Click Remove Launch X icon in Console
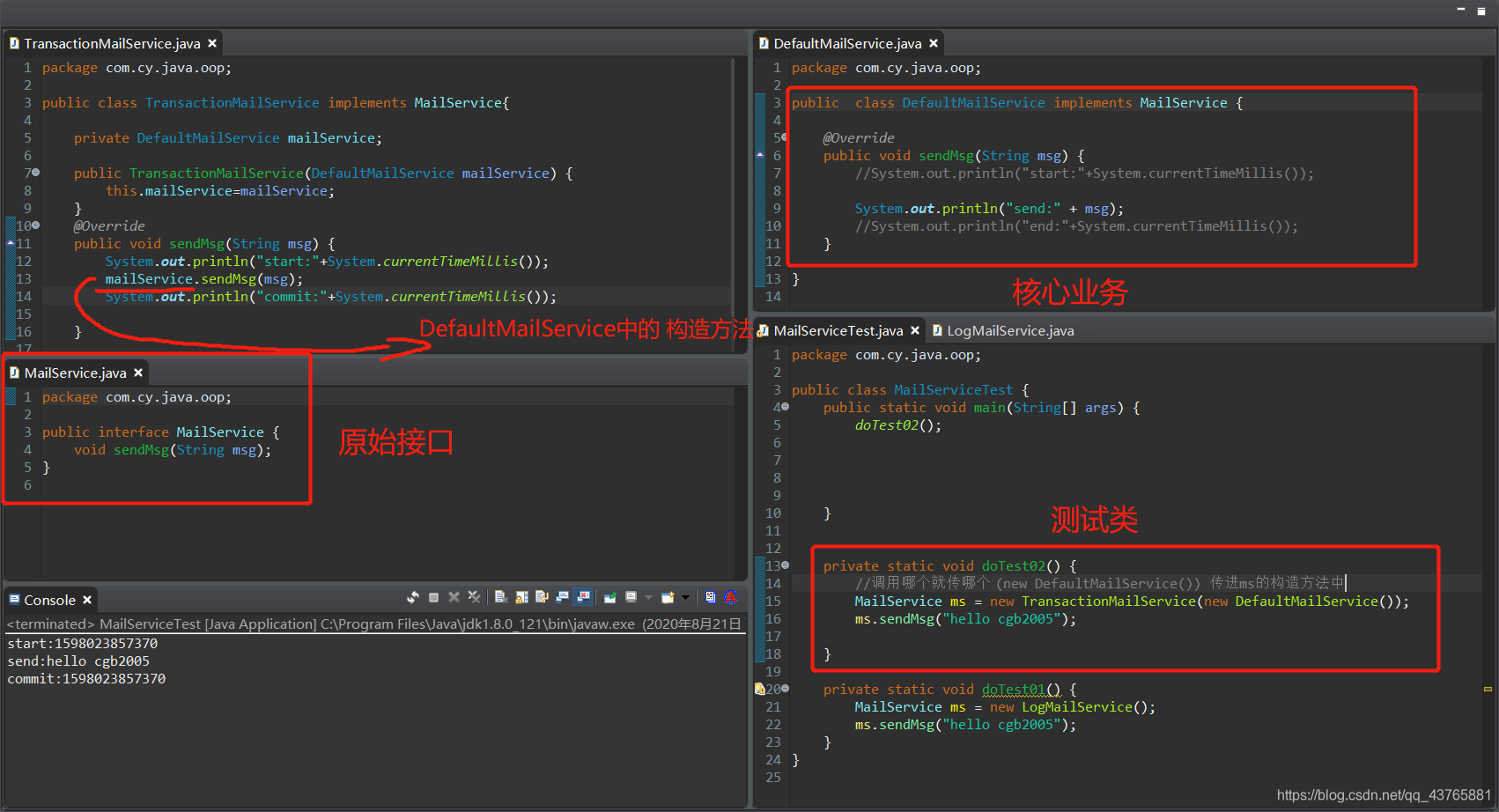Screen dimensions: 1499x812 tap(454, 597)
